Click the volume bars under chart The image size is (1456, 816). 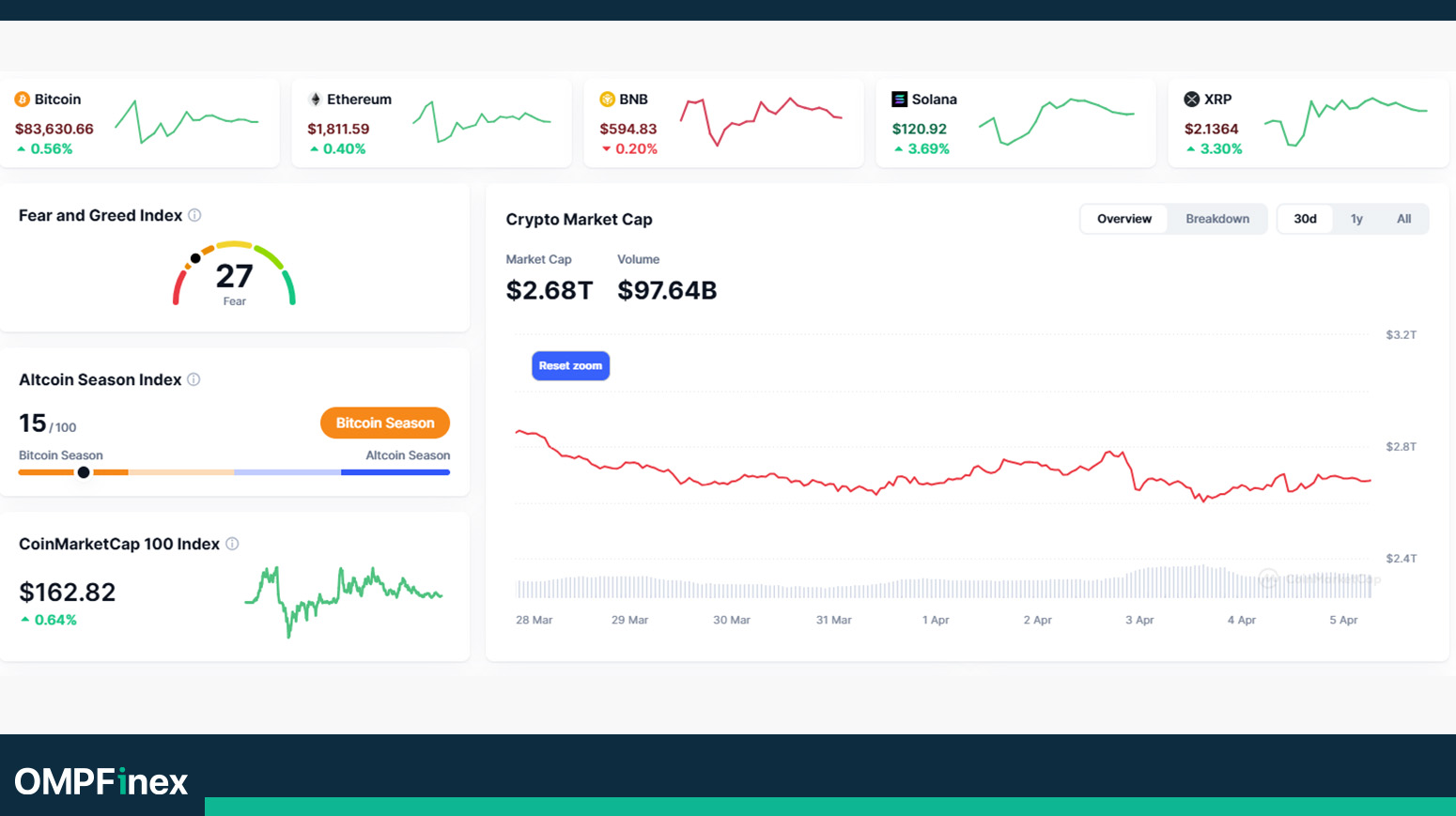(943, 583)
